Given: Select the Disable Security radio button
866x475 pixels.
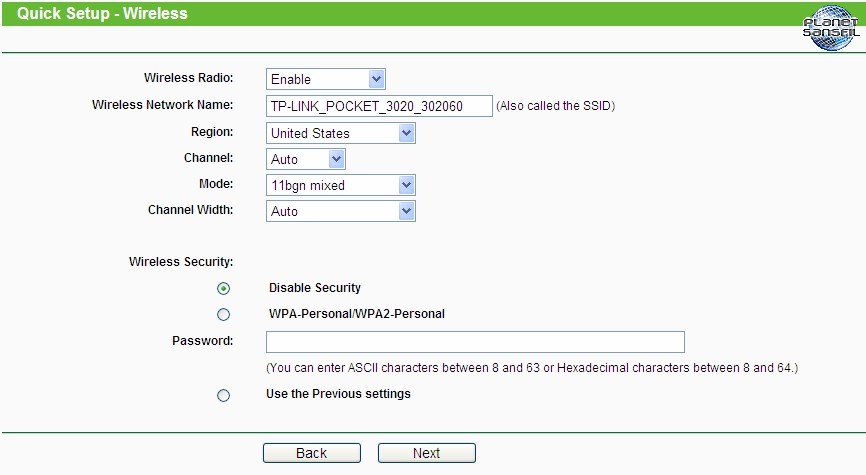Looking at the screenshot, I should point(223,289).
